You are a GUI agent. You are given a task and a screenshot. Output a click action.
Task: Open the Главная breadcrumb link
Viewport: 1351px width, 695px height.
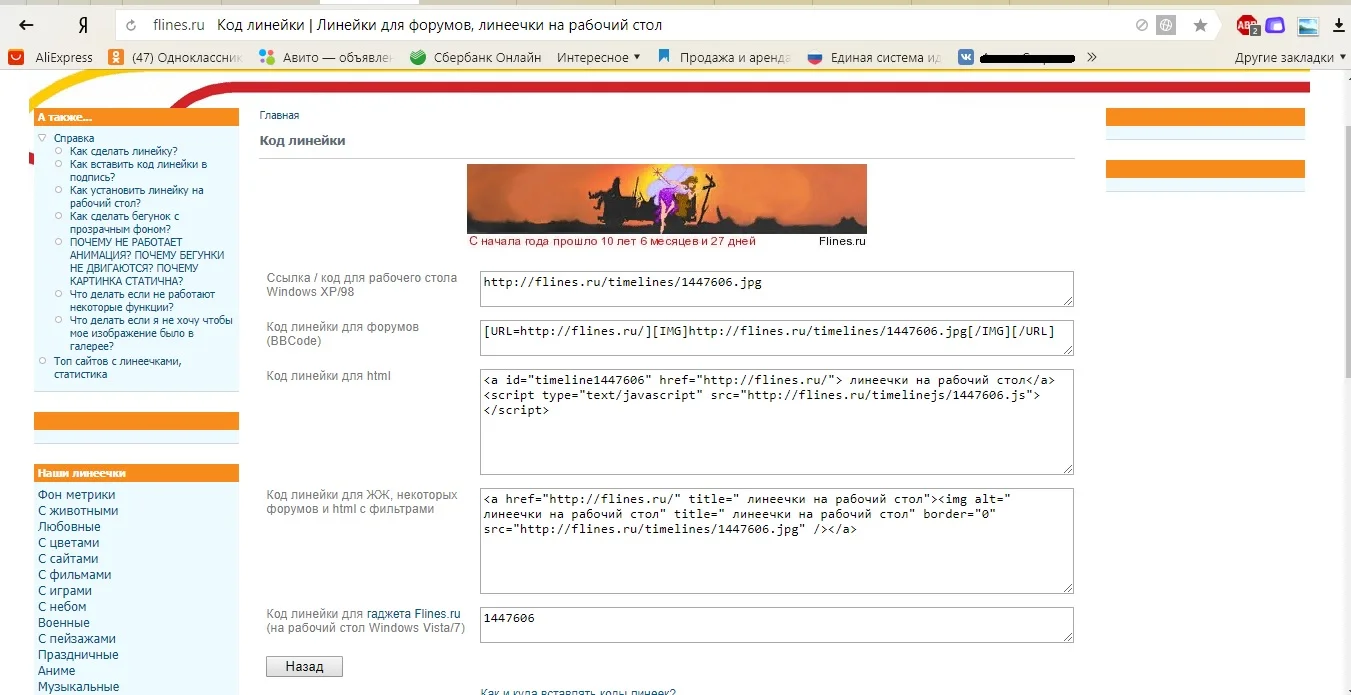[x=279, y=115]
